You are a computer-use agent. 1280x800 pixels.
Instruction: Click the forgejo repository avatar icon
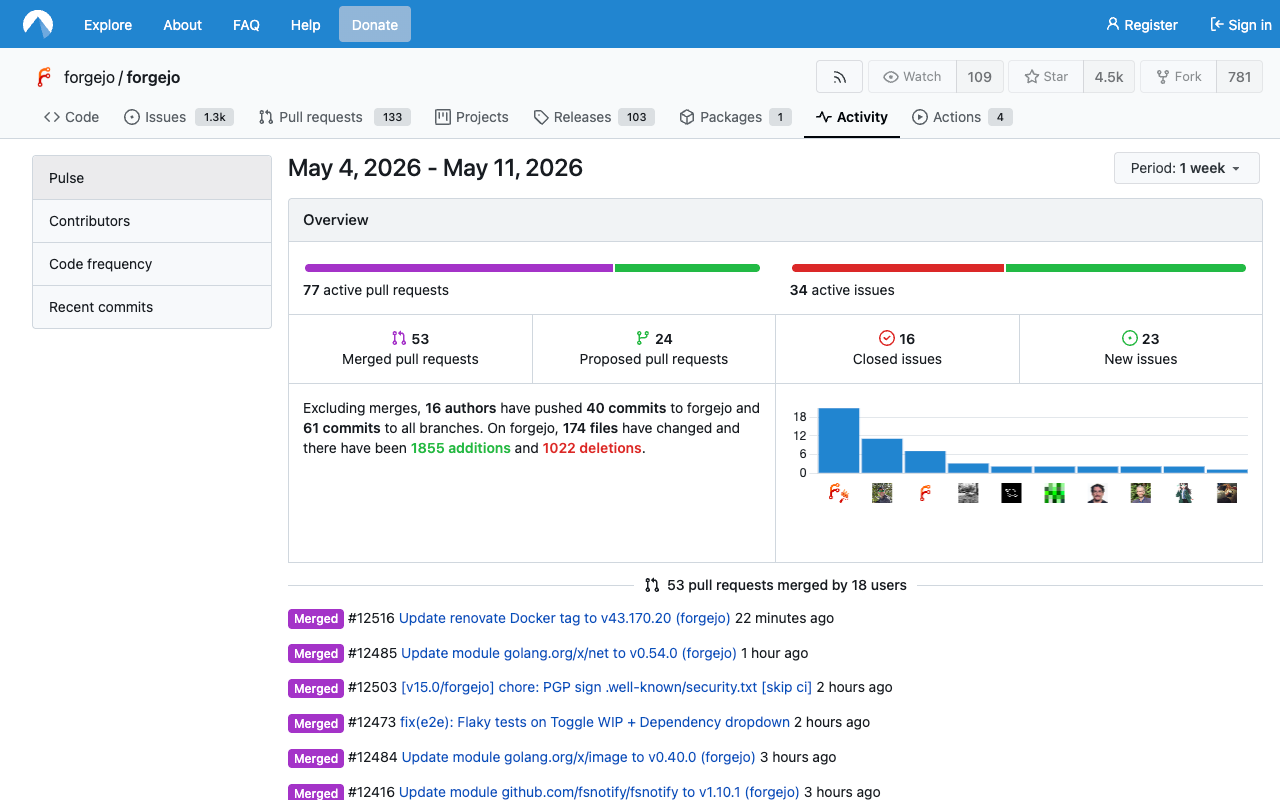pyautogui.click(x=43, y=77)
